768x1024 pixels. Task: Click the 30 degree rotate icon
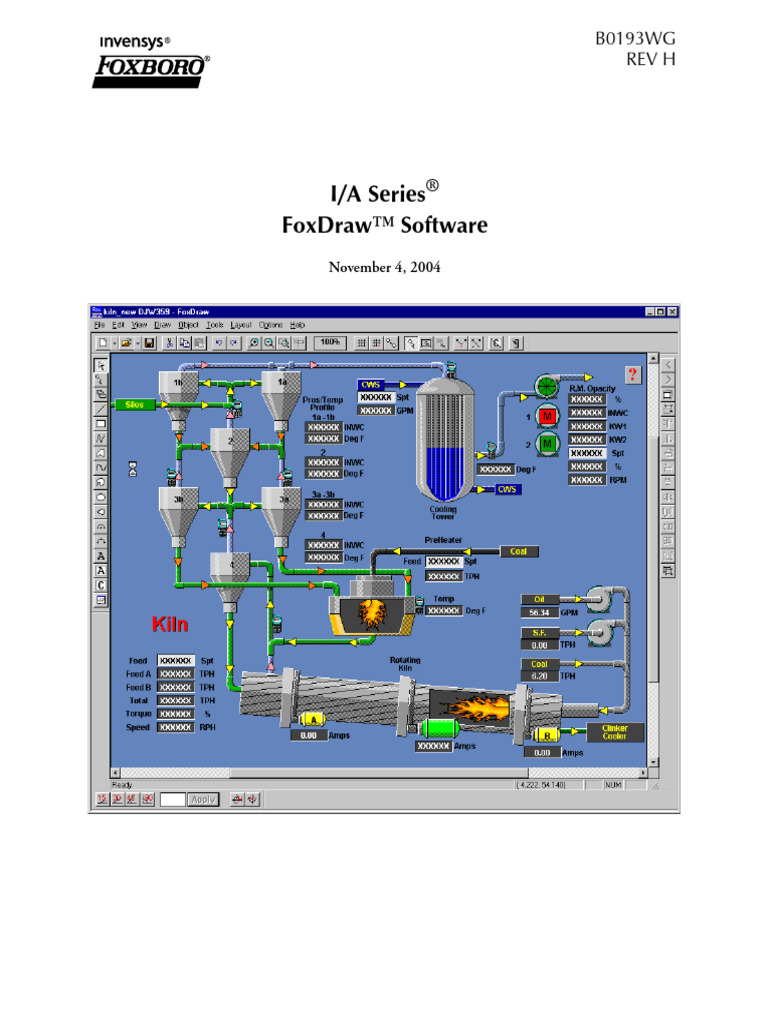point(117,799)
